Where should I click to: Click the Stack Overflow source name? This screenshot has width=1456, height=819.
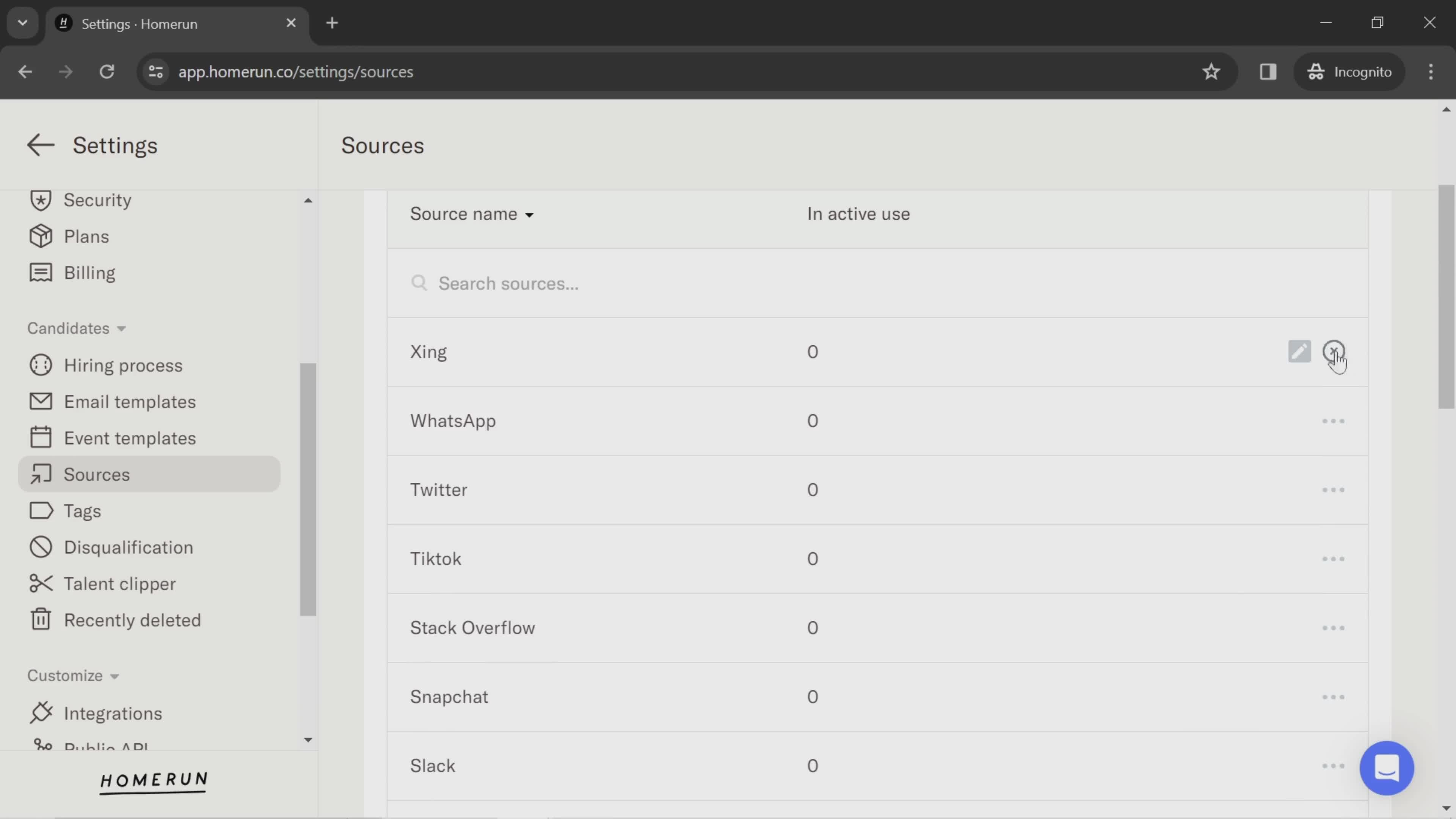[x=472, y=628]
